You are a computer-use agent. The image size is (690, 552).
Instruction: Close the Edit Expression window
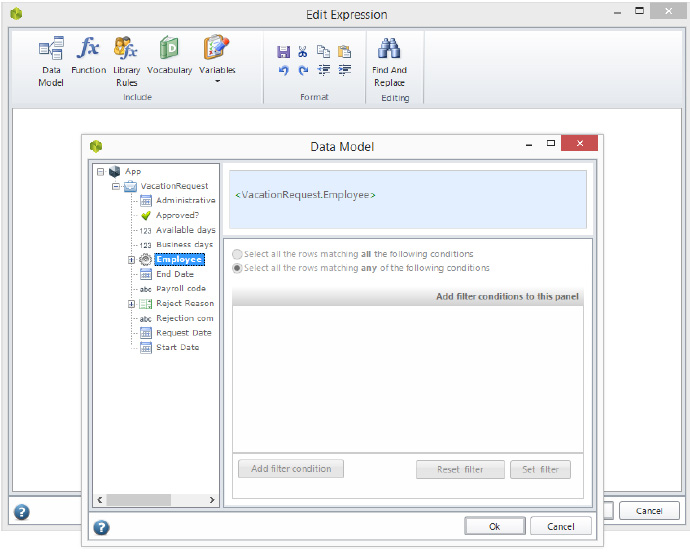(668, 11)
